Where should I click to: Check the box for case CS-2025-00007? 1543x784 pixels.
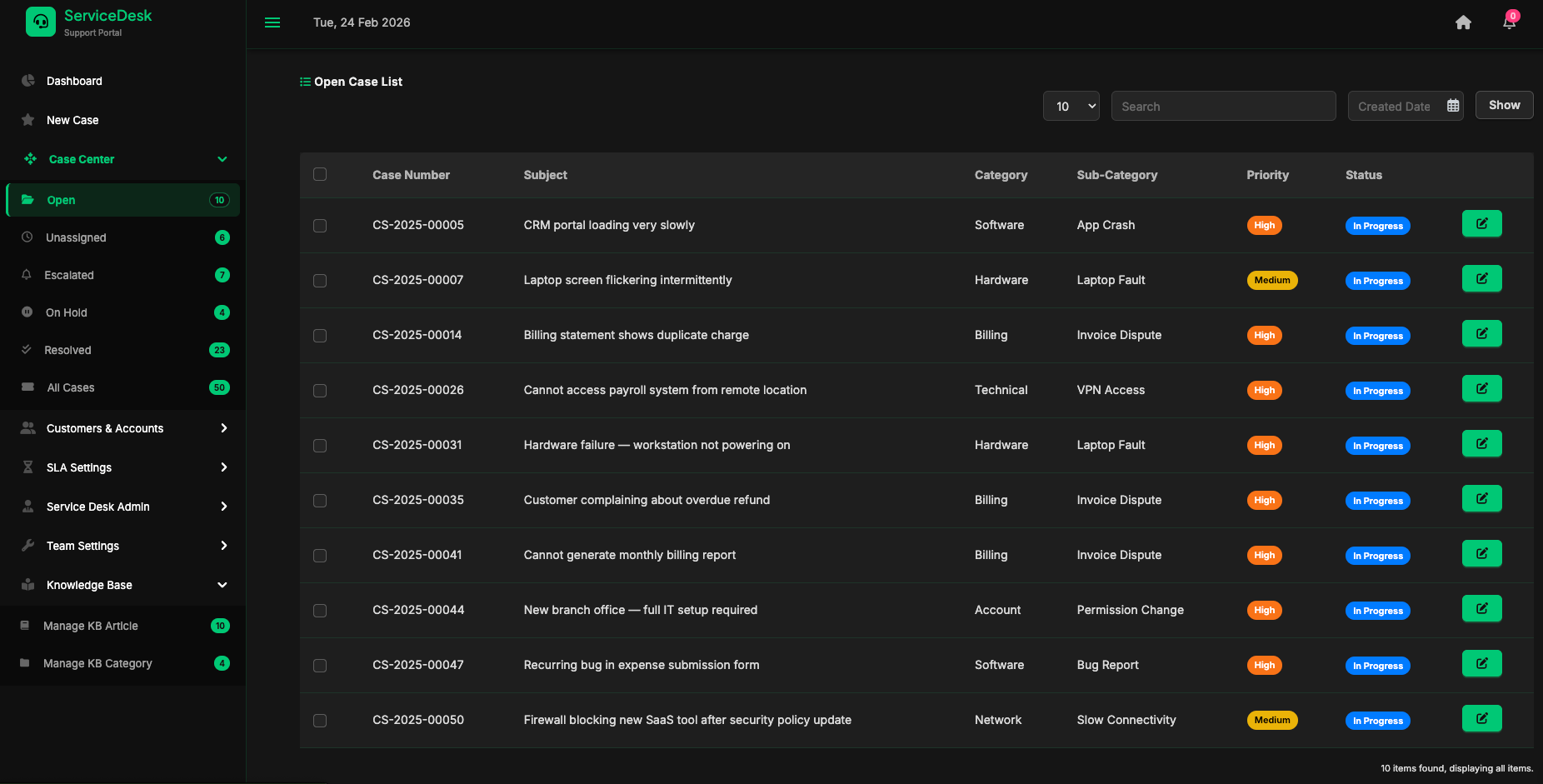coord(320,281)
